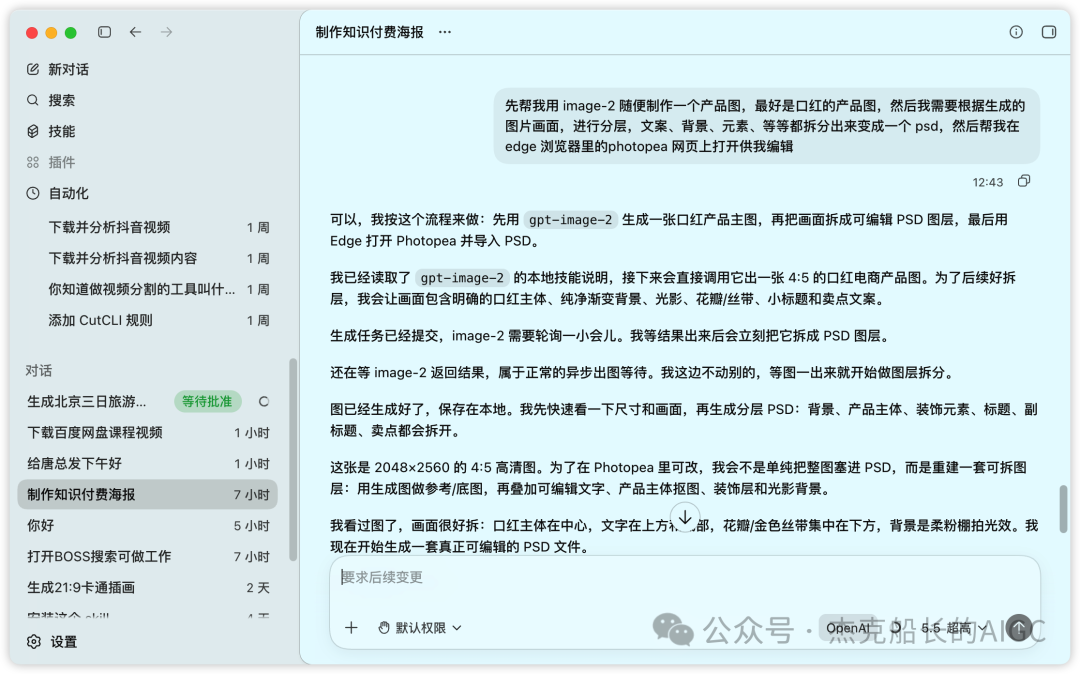Open the 下载百度网盘课程视频 conversation

click(x=148, y=432)
